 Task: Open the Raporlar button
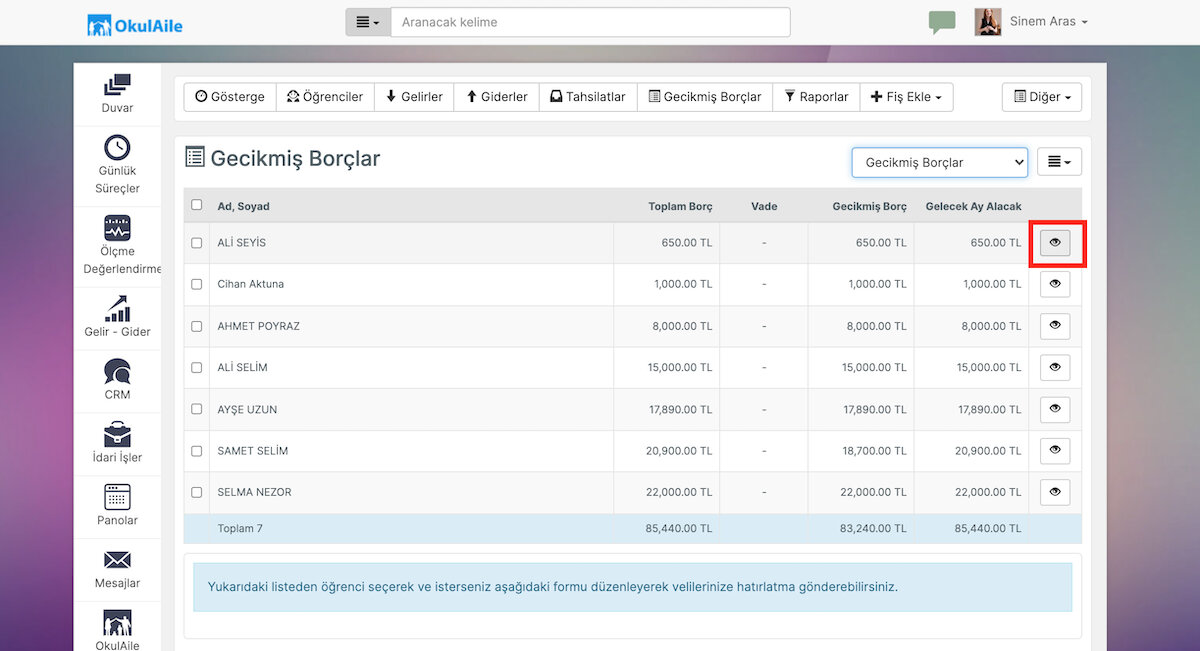(816, 97)
